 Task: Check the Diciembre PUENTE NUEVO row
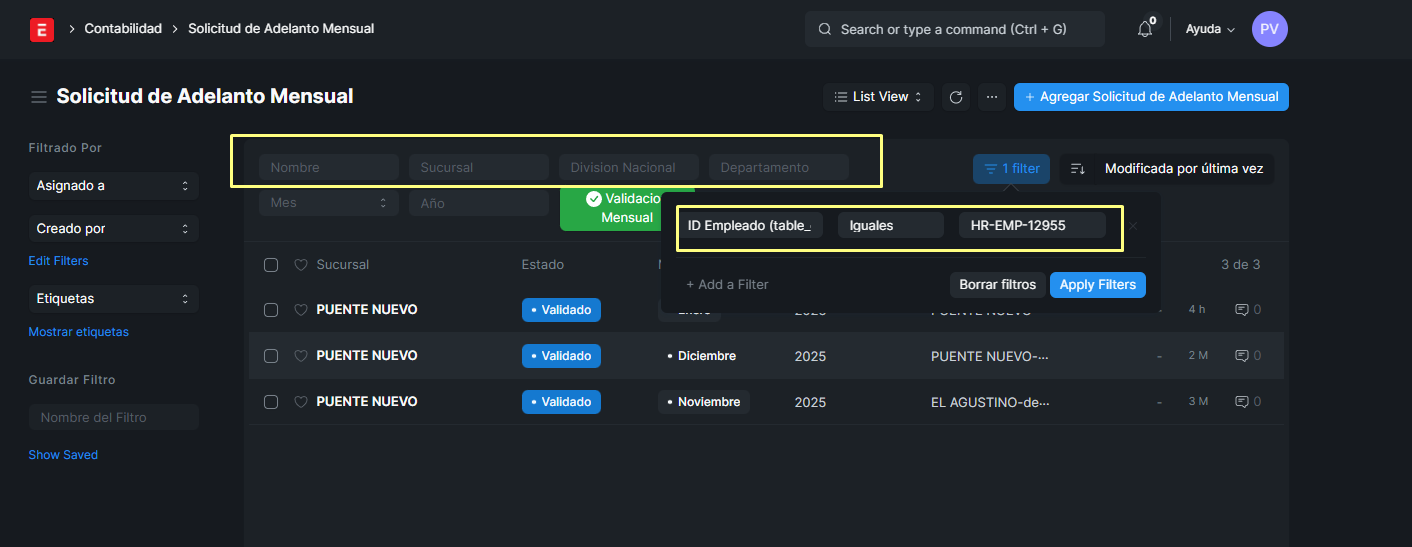[271, 356]
